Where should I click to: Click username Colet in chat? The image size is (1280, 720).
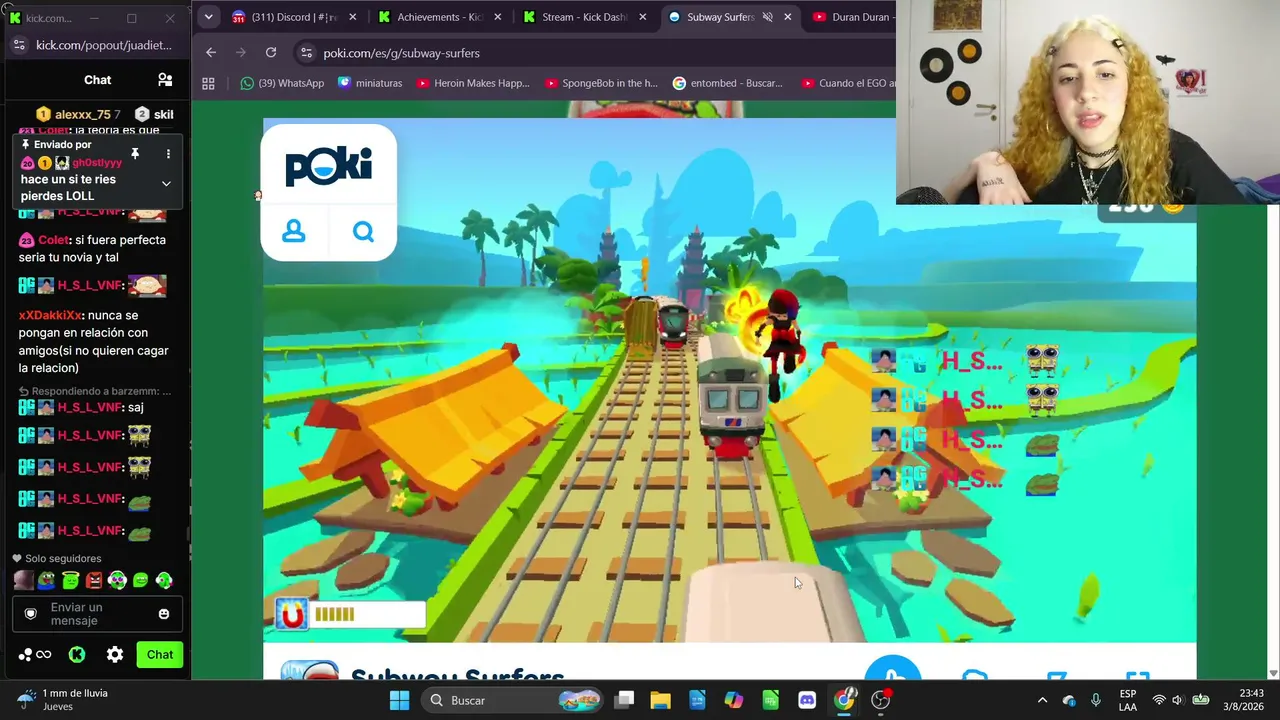pos(53,240)
